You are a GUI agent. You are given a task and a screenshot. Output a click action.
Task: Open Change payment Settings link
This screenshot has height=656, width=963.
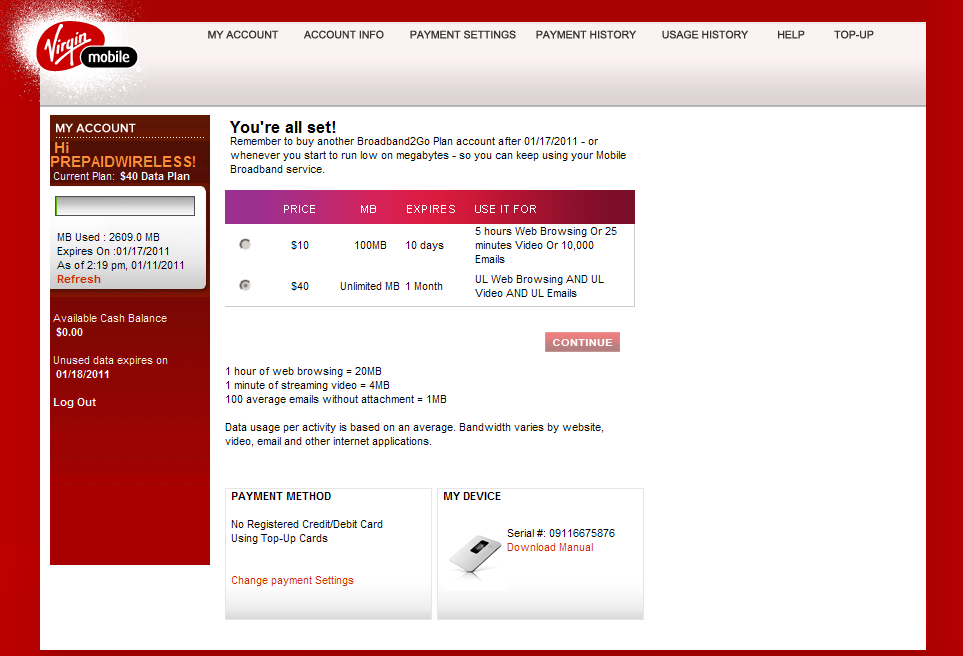pos(292,580)
